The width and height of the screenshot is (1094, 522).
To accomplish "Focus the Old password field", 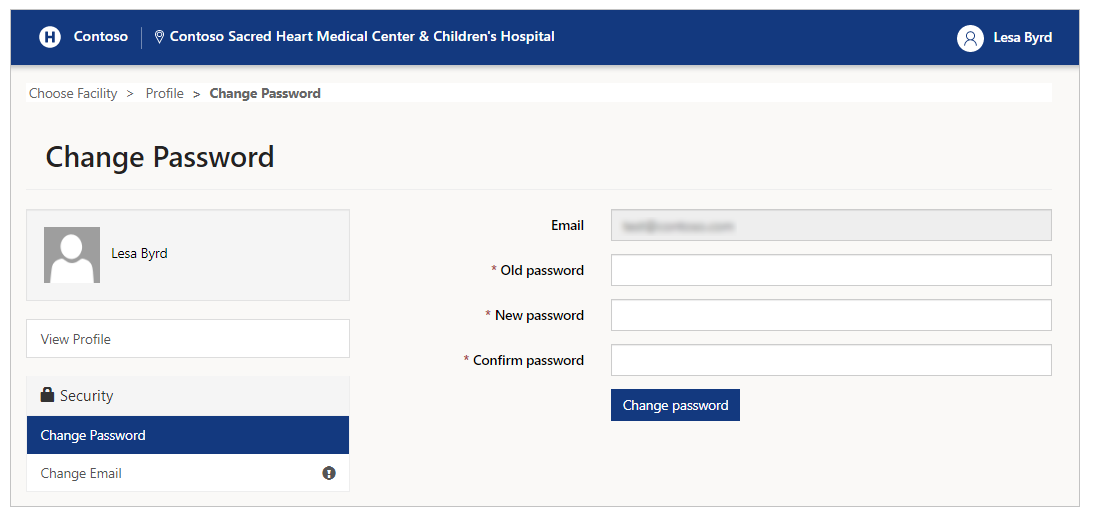I will pos(831,270).
